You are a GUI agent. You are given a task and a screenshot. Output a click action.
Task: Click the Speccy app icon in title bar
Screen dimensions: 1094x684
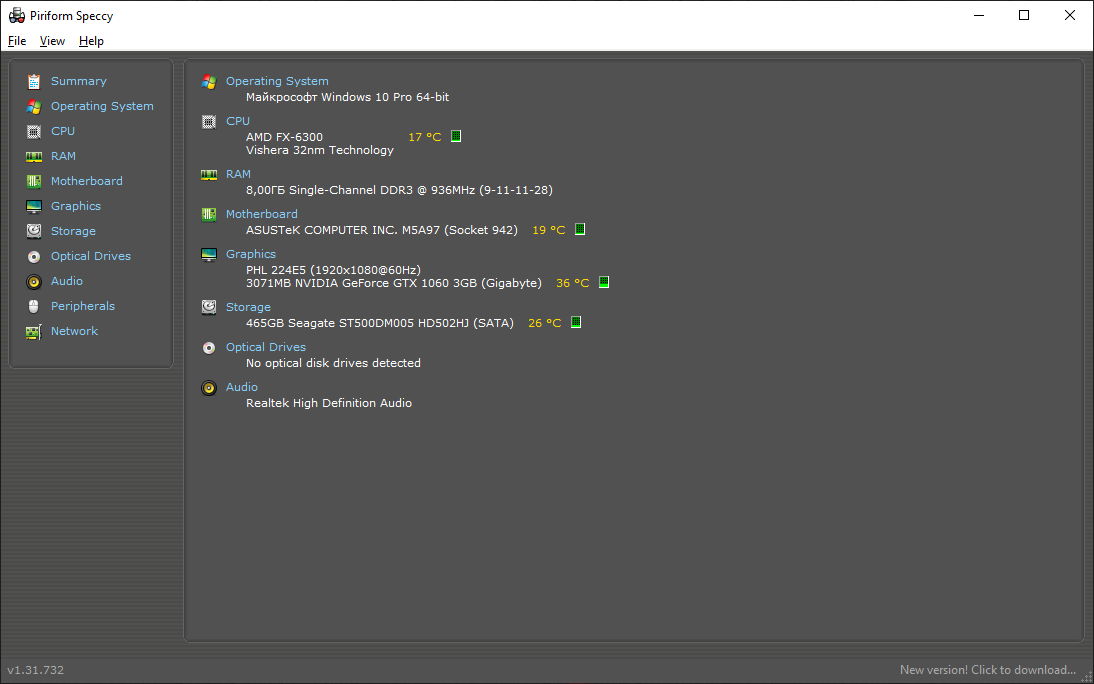coord(17,15)
